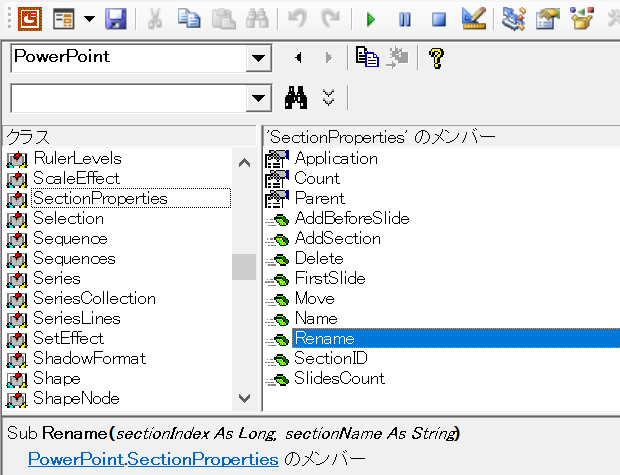
Task: Select the AddBeforeSlide member
Action: point(352,218)
